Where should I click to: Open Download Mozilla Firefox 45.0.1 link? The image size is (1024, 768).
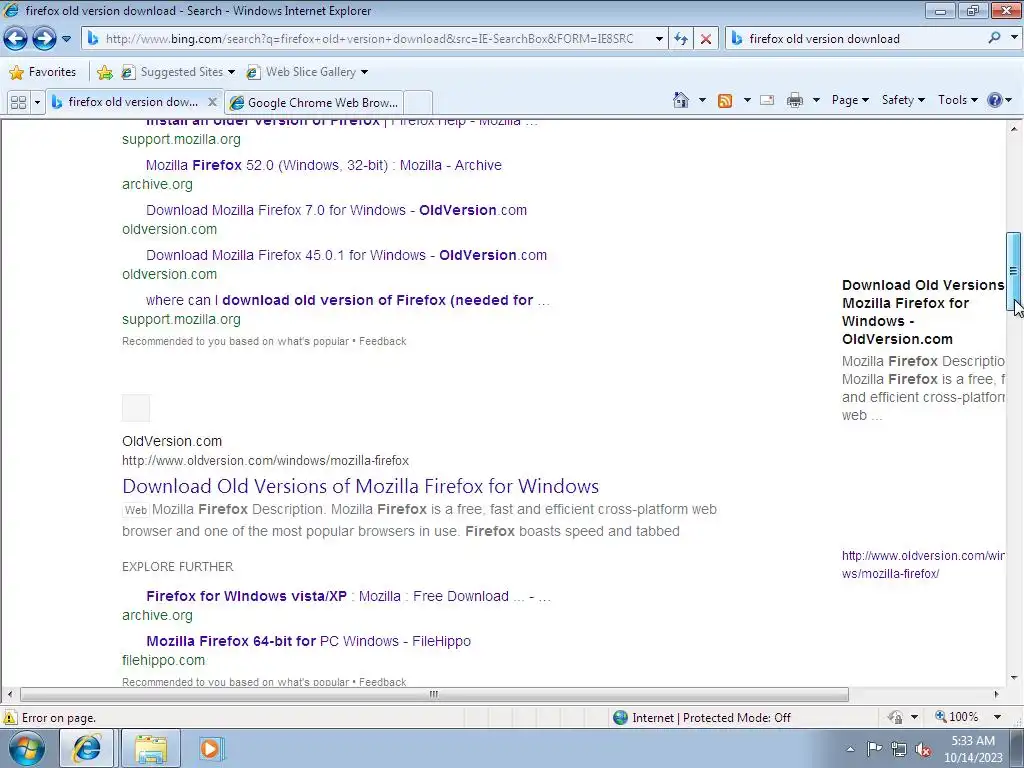coord(346,255)
